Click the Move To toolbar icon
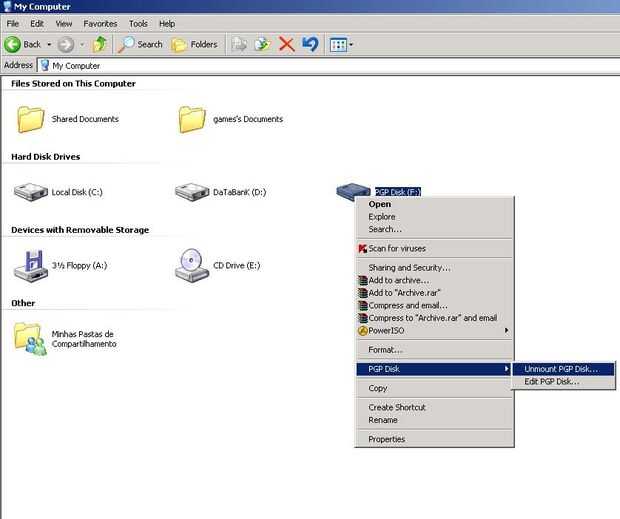Viewport: 620px width, 519px height. coord(239,44)
